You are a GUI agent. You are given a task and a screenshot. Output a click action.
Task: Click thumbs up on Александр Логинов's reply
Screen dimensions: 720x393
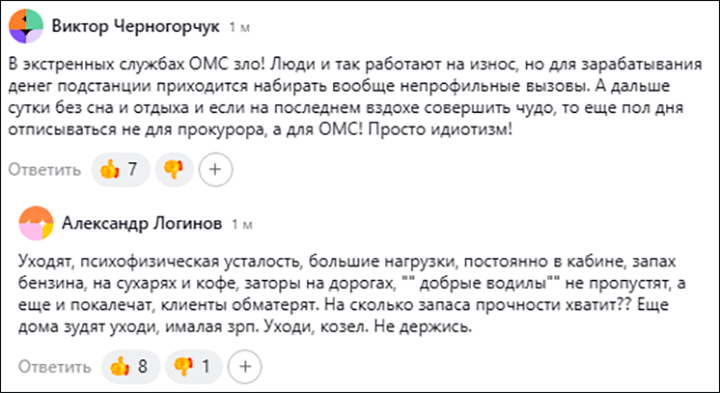point(130,367)
